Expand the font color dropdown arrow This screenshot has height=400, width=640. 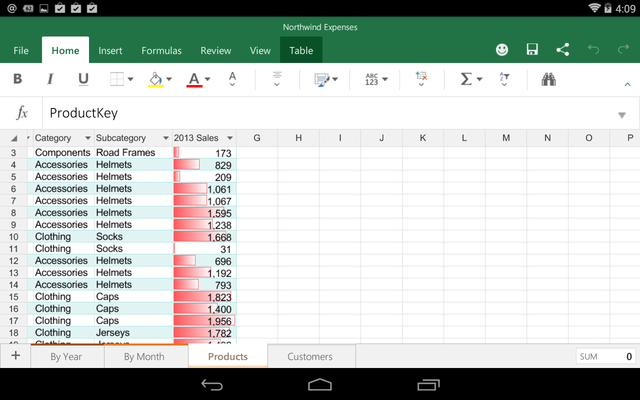(x=207, y=79)
